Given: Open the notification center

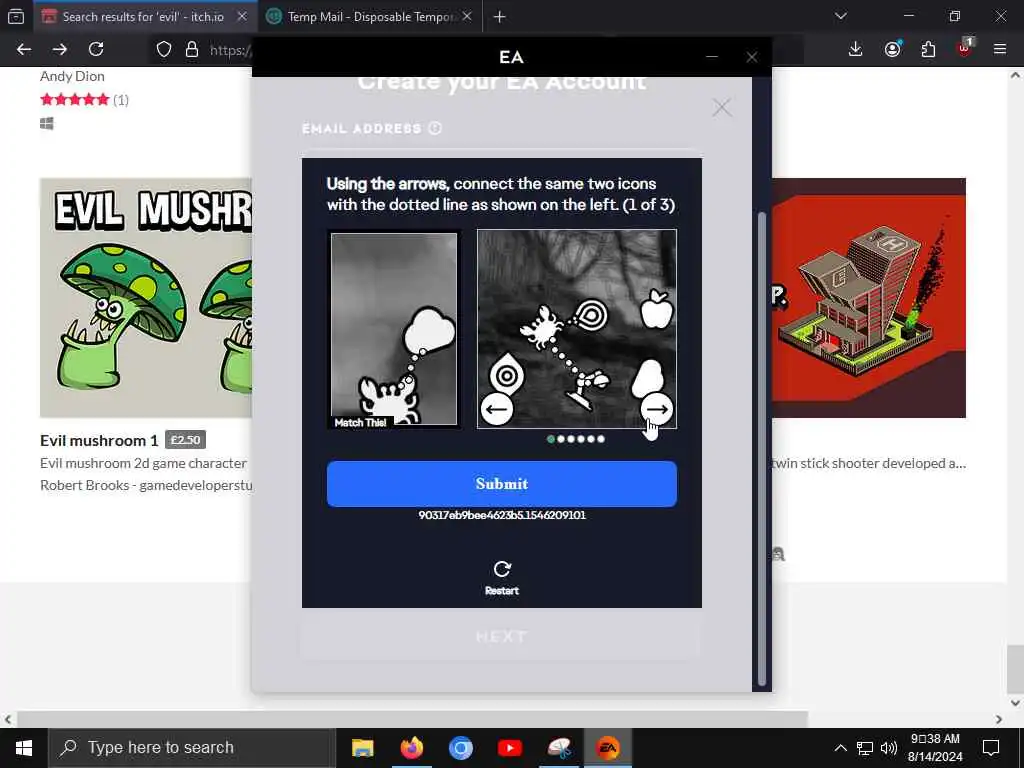Looking at the screenshot, I should coord(991,748).
